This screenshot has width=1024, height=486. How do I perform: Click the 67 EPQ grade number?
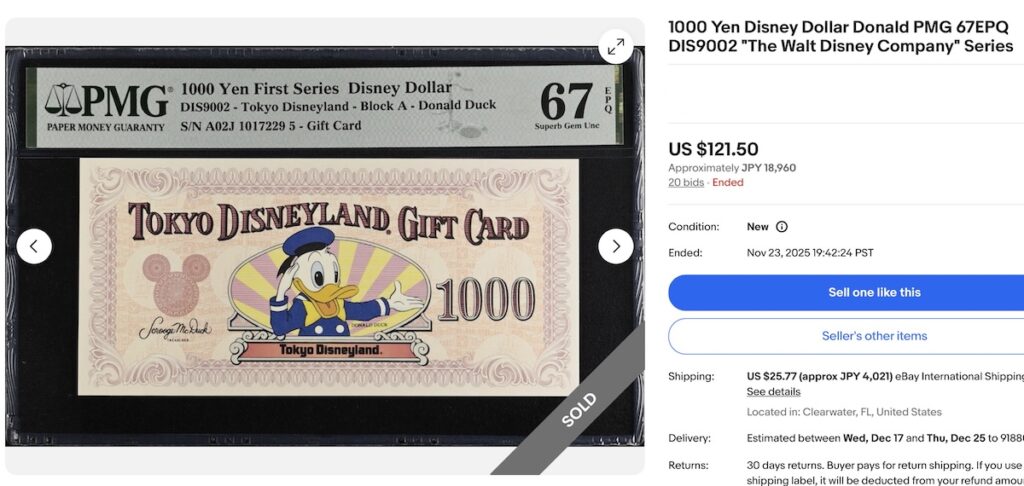click(566, 101)
